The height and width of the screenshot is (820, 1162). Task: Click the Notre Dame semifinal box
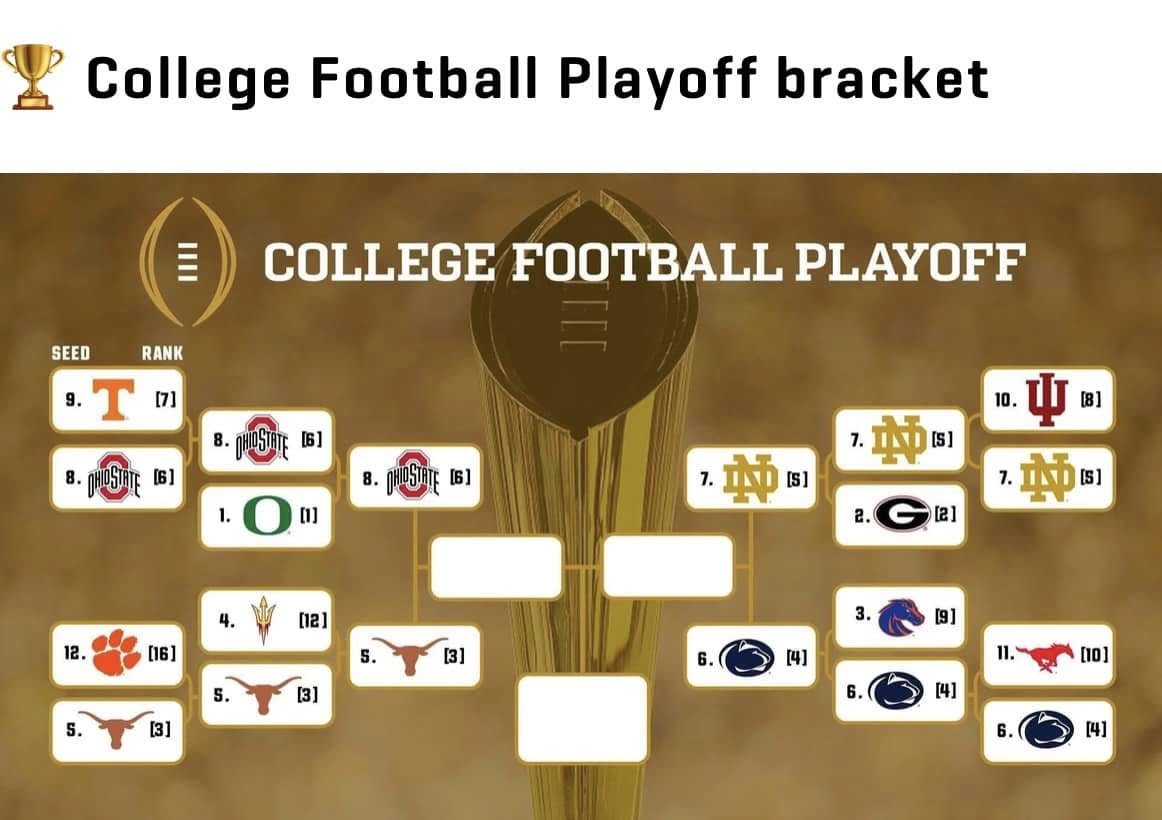tap(751, 479)
